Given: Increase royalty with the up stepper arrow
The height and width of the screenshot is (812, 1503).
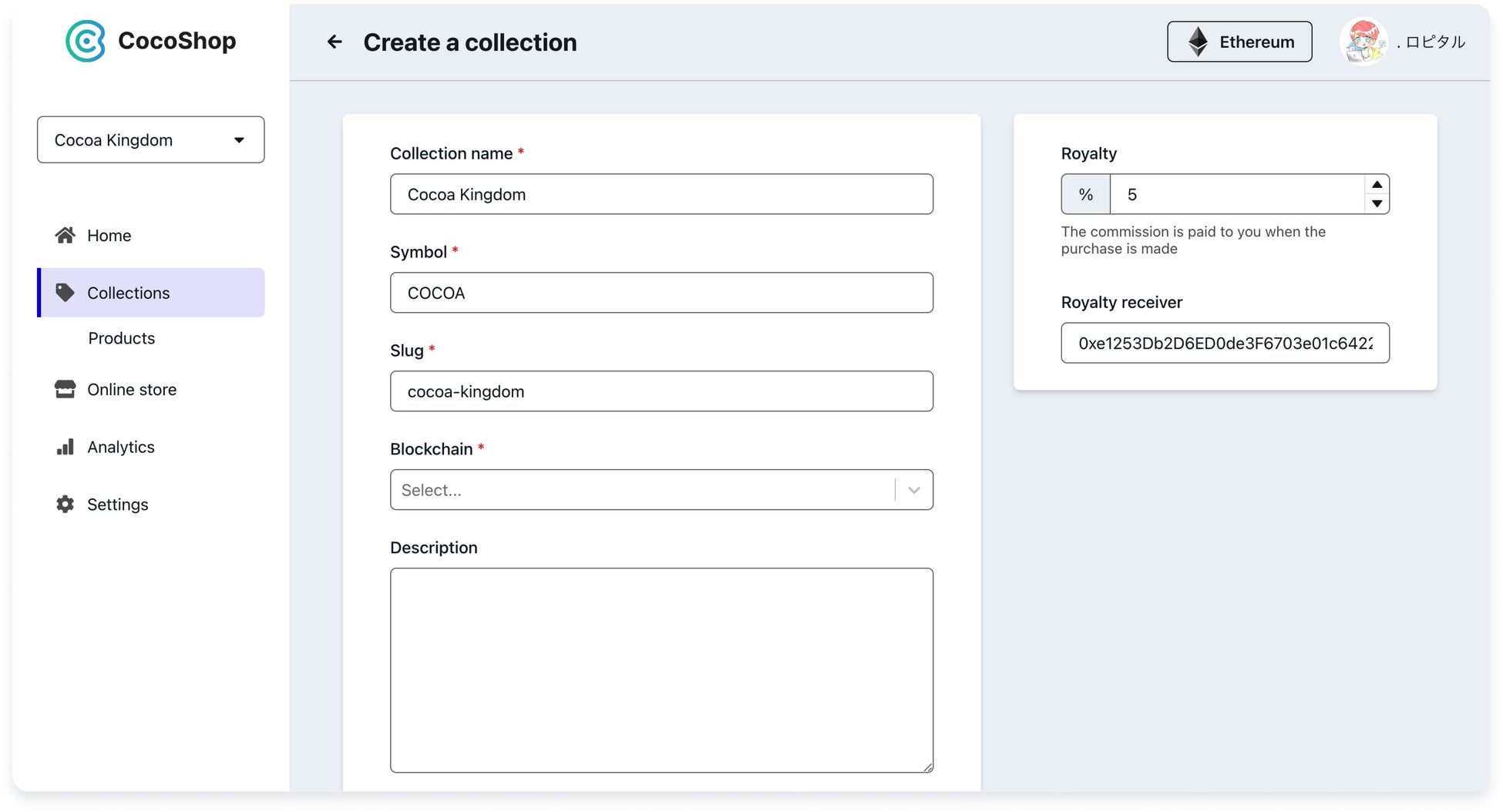Looking at the screenshot, I should click(x=1377, y=185).
